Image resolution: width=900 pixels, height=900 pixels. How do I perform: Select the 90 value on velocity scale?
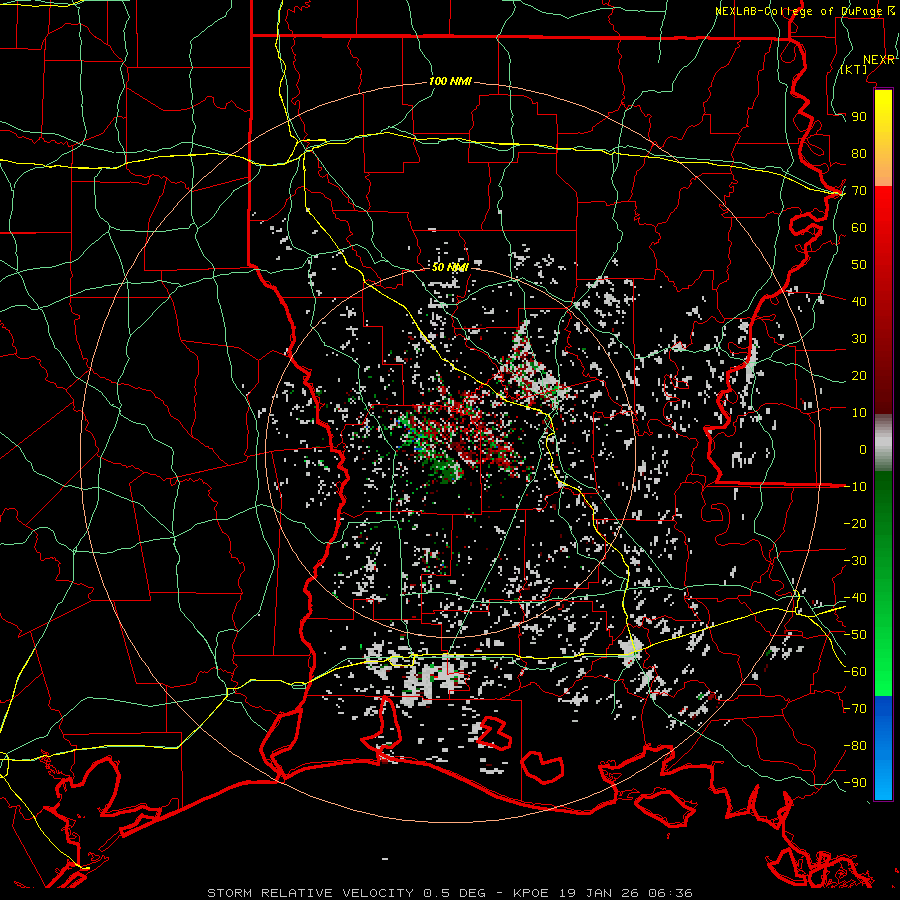click(859, 117)
